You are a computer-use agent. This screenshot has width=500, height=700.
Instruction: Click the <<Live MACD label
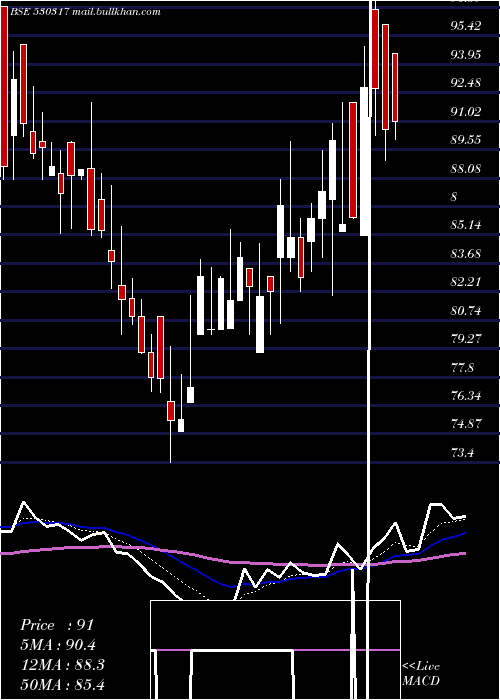pos(421,674)
